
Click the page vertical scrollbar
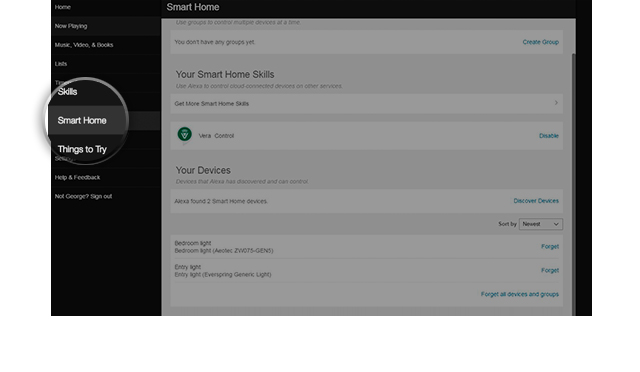coord(573,184)
